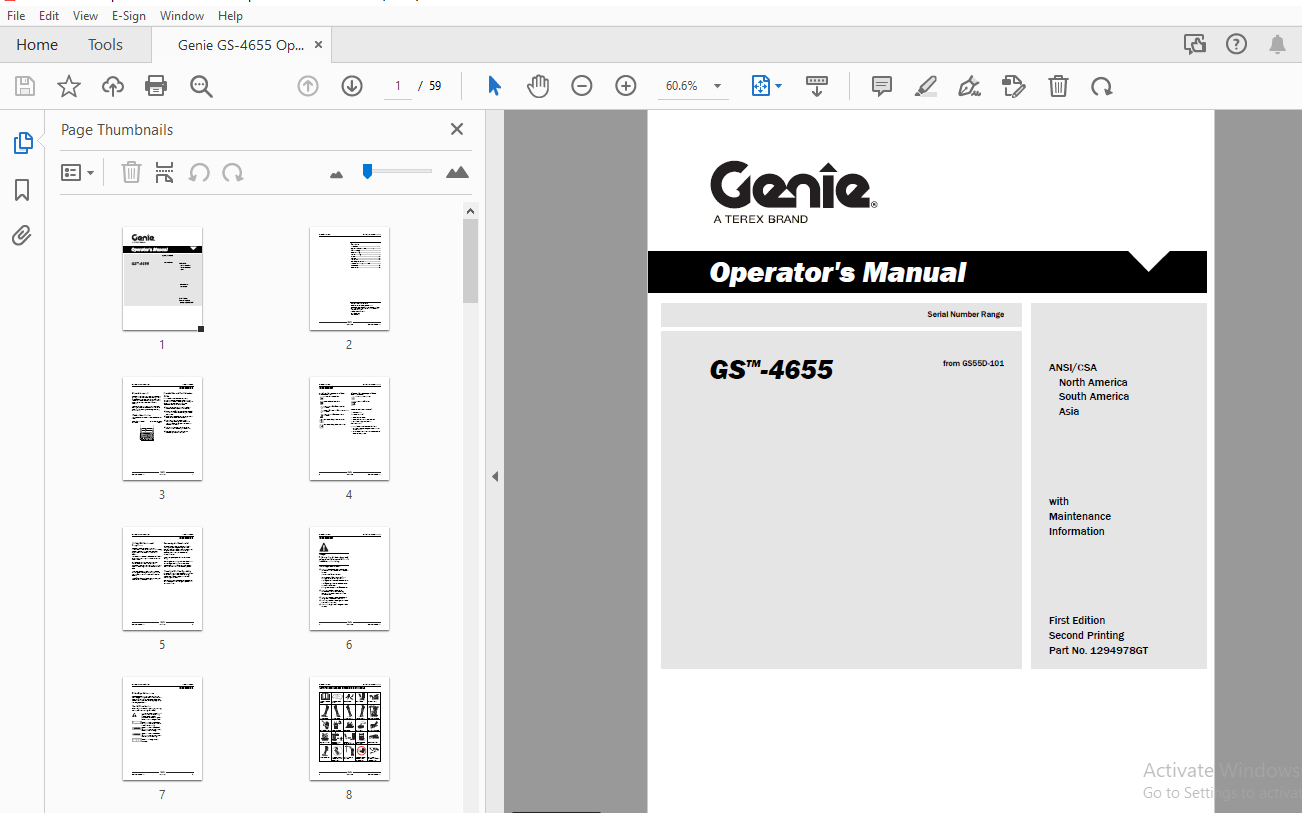Open the find text search tool
Viewport: 1302px width, 813px height.
pyautogui.click(x=201, y=86)
